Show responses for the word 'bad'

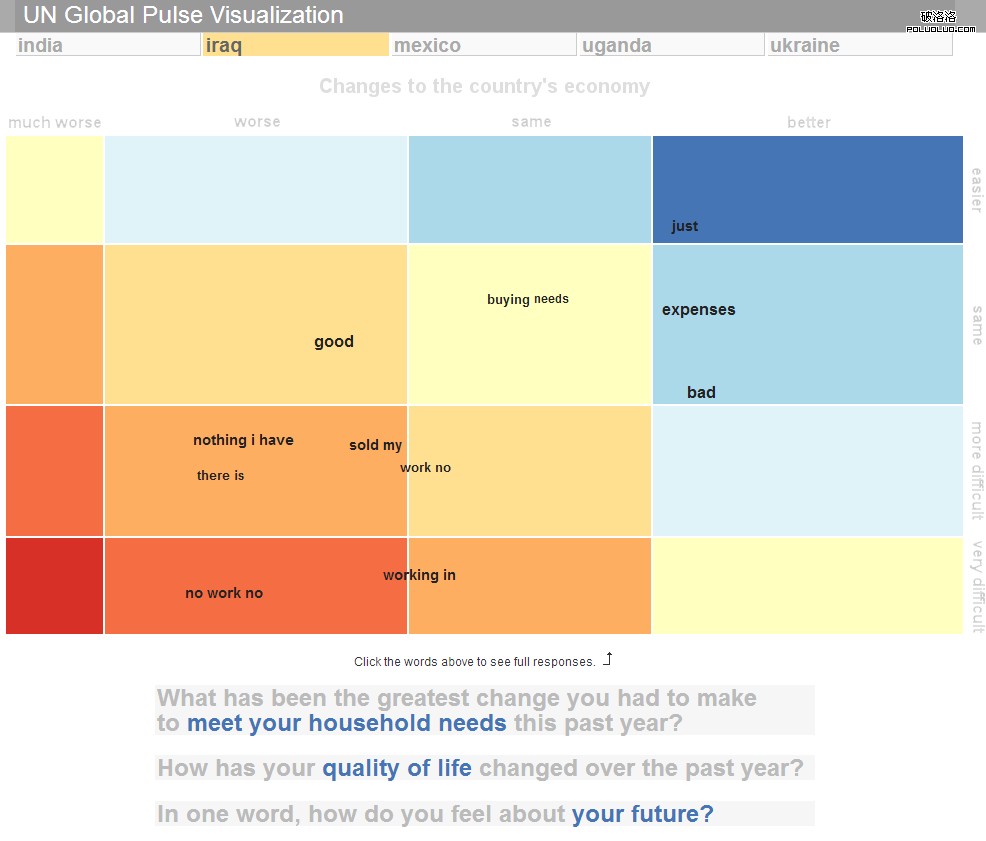(x=701, y=393)
